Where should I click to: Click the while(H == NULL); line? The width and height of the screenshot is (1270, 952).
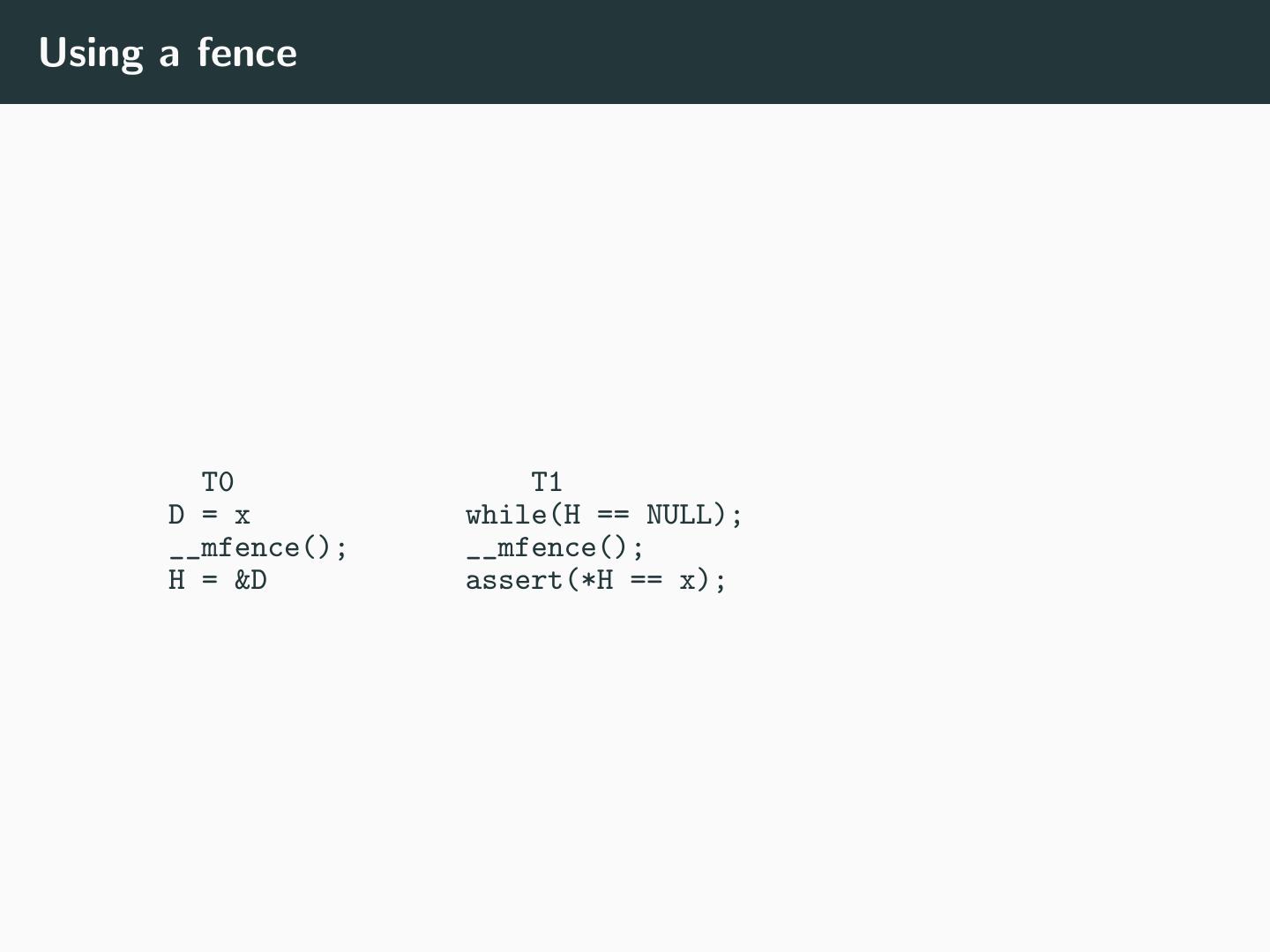pyautogui.click(x=604, y=515)
